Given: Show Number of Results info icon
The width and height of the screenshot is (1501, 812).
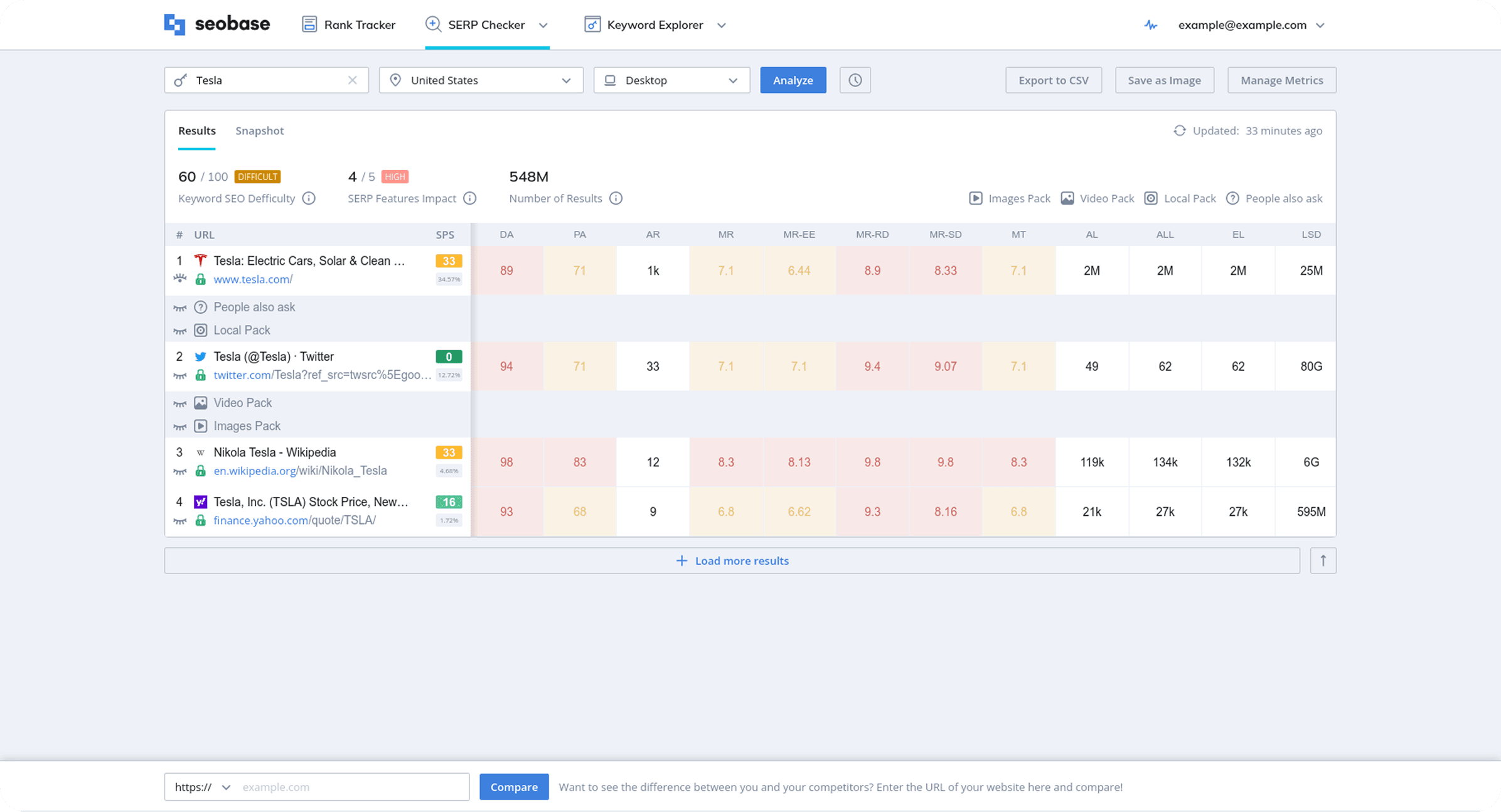Looking at the screenshot, I should click(616, 198).
